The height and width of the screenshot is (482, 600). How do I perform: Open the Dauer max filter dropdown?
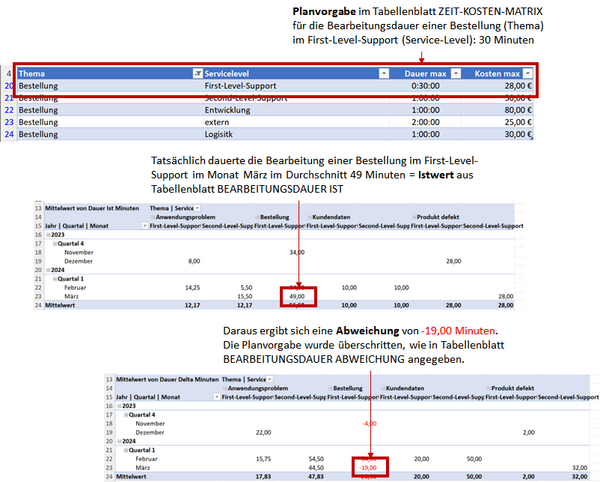(x=456, y=73)
